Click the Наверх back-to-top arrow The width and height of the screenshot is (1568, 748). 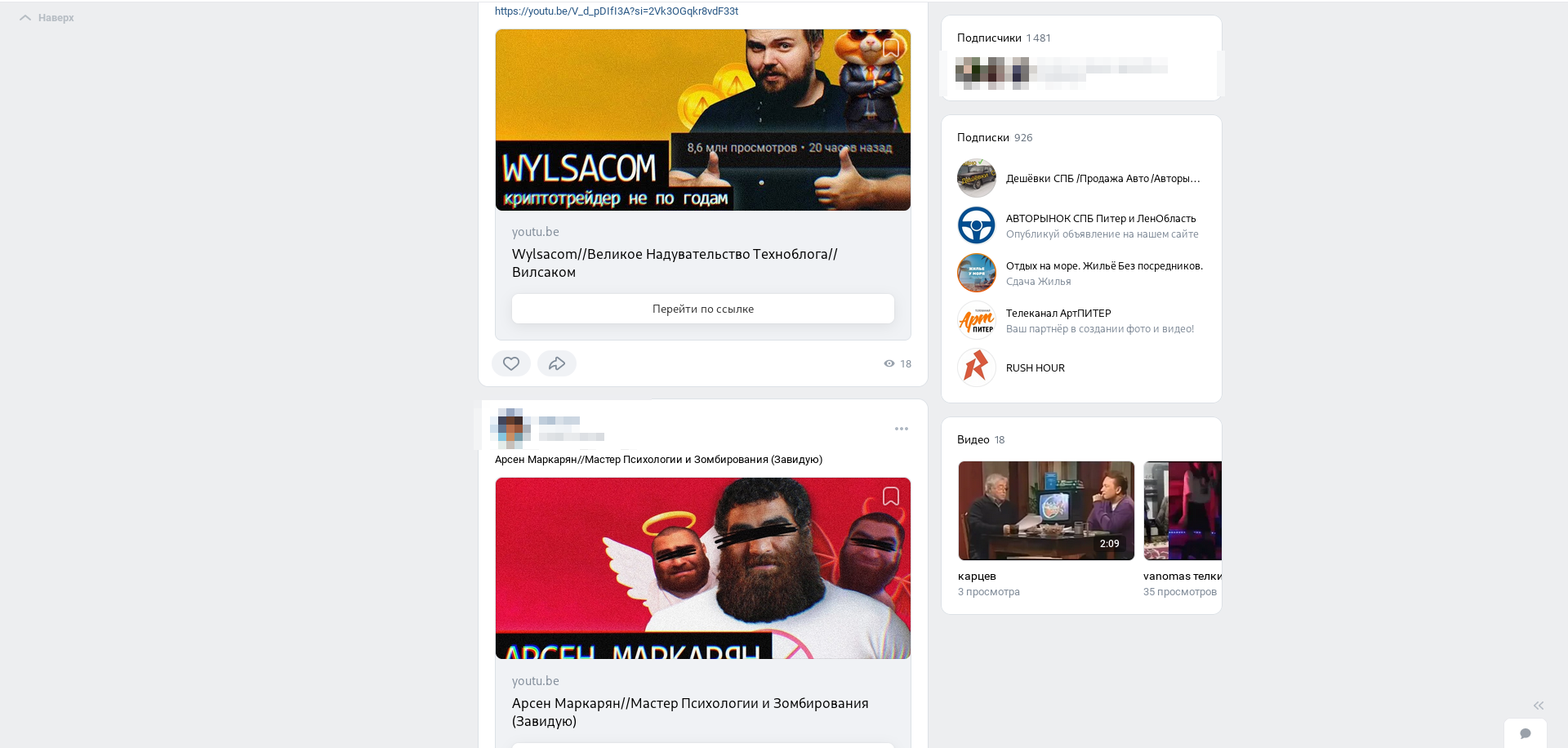click(47, 18)
